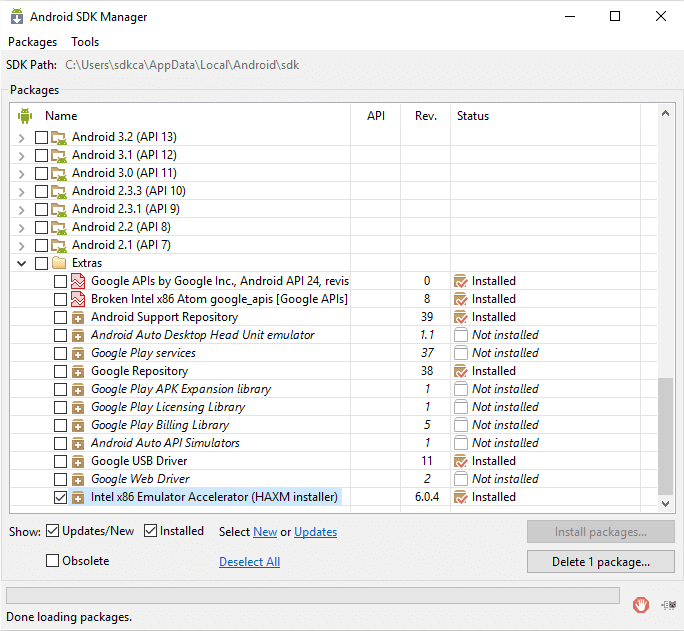Open the Tools menu
Viewport: 684px width, 631px height.
coord(85,42)
